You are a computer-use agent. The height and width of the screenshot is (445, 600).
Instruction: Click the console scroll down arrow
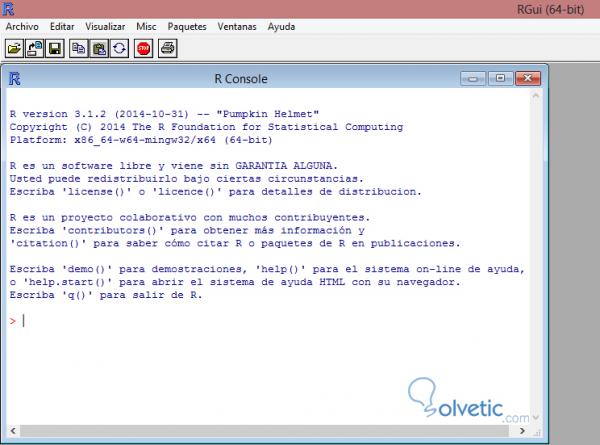click(x=536, y=417)
